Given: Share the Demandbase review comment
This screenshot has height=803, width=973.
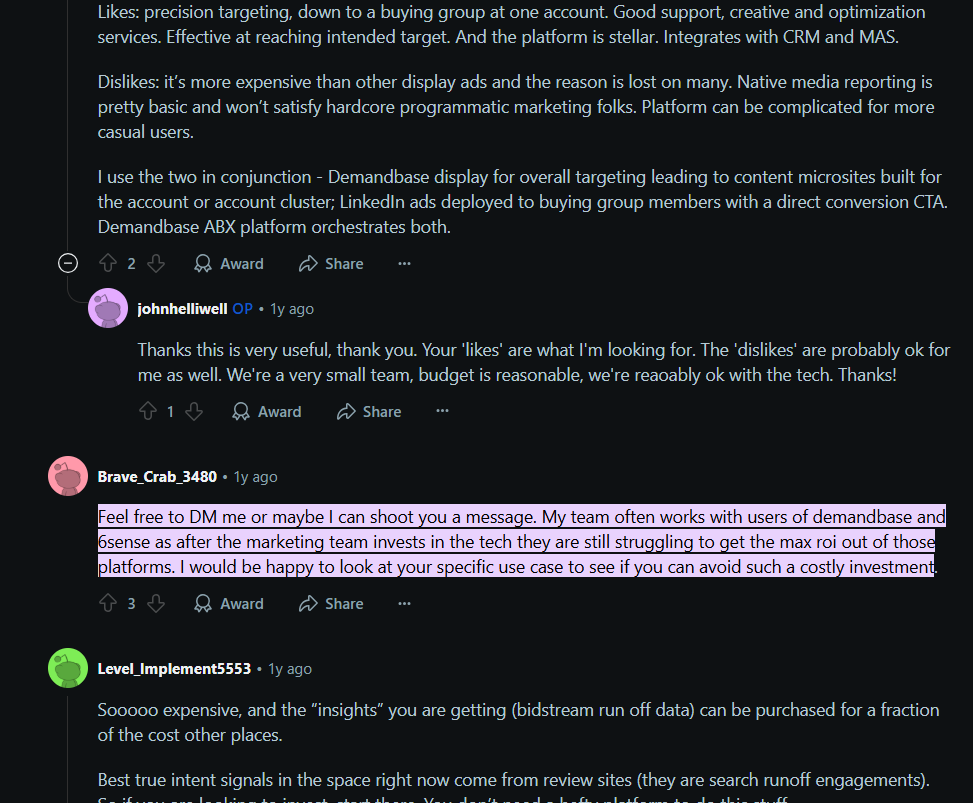Looking at the screenshot, I should 331,264.
